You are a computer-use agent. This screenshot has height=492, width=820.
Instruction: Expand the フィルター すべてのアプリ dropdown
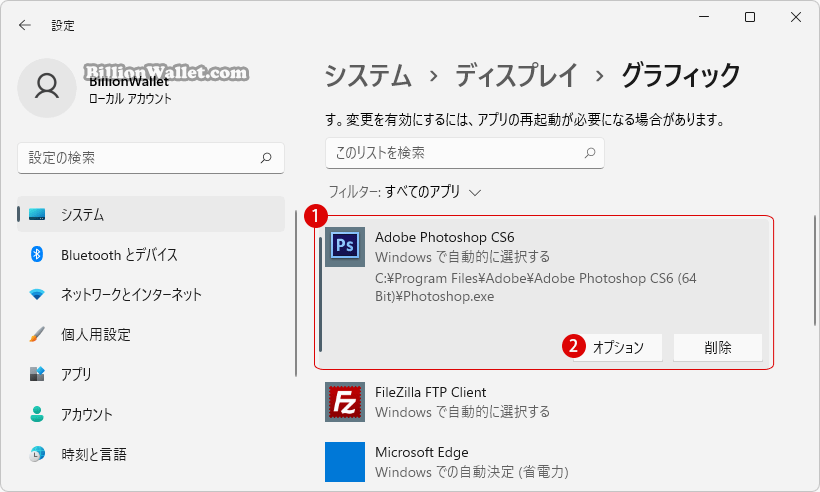coord(405,192)
